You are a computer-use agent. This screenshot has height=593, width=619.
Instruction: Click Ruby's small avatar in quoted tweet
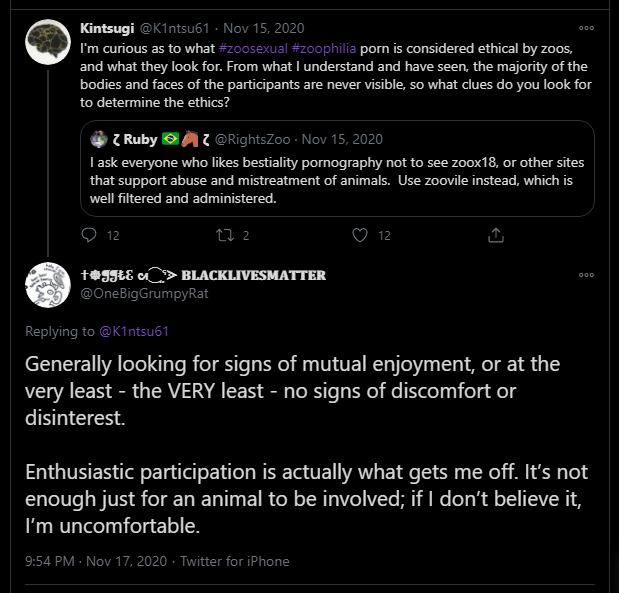pos(99,139)
